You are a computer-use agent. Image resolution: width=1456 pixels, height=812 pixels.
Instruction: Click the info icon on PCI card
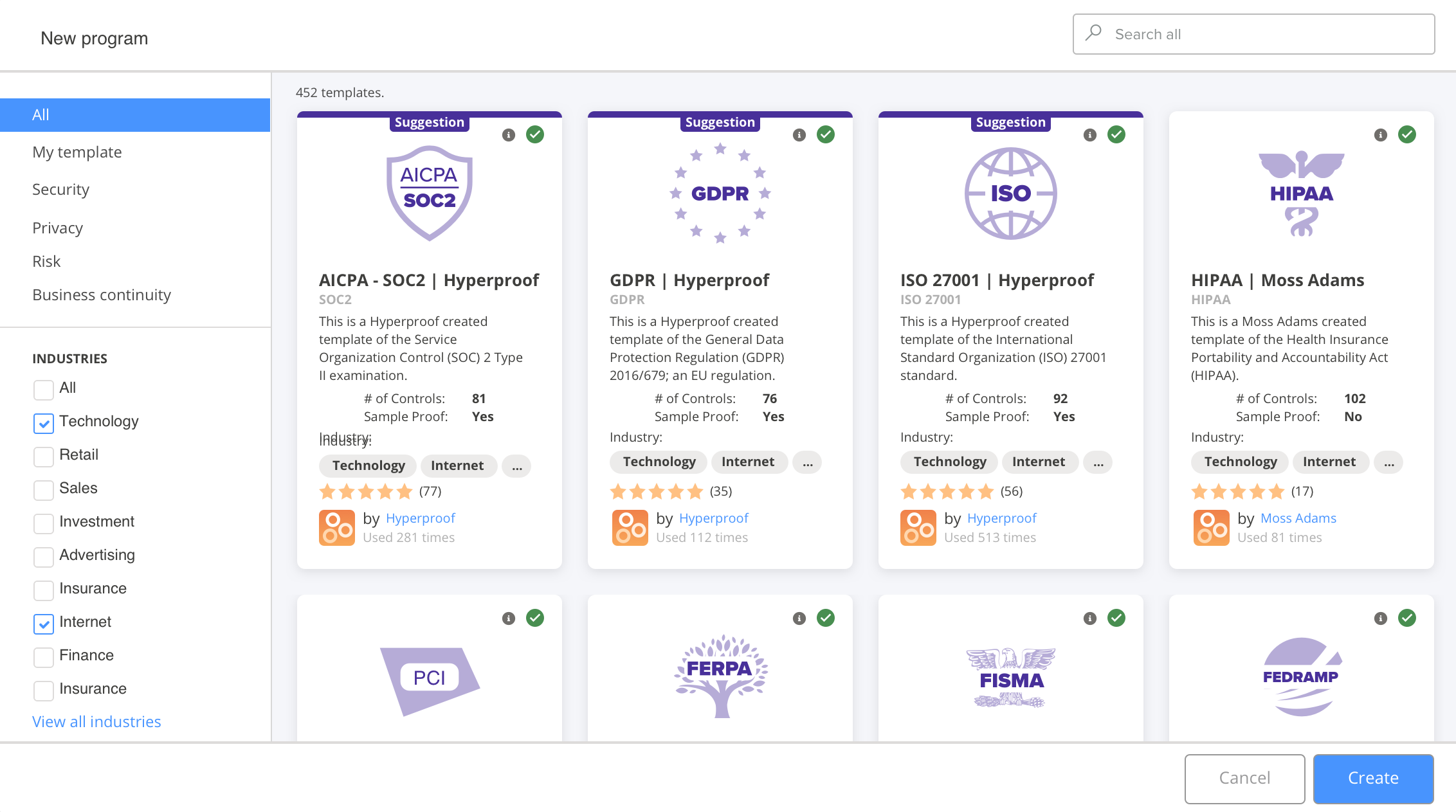pyautogui.click(x=509, y=618)
